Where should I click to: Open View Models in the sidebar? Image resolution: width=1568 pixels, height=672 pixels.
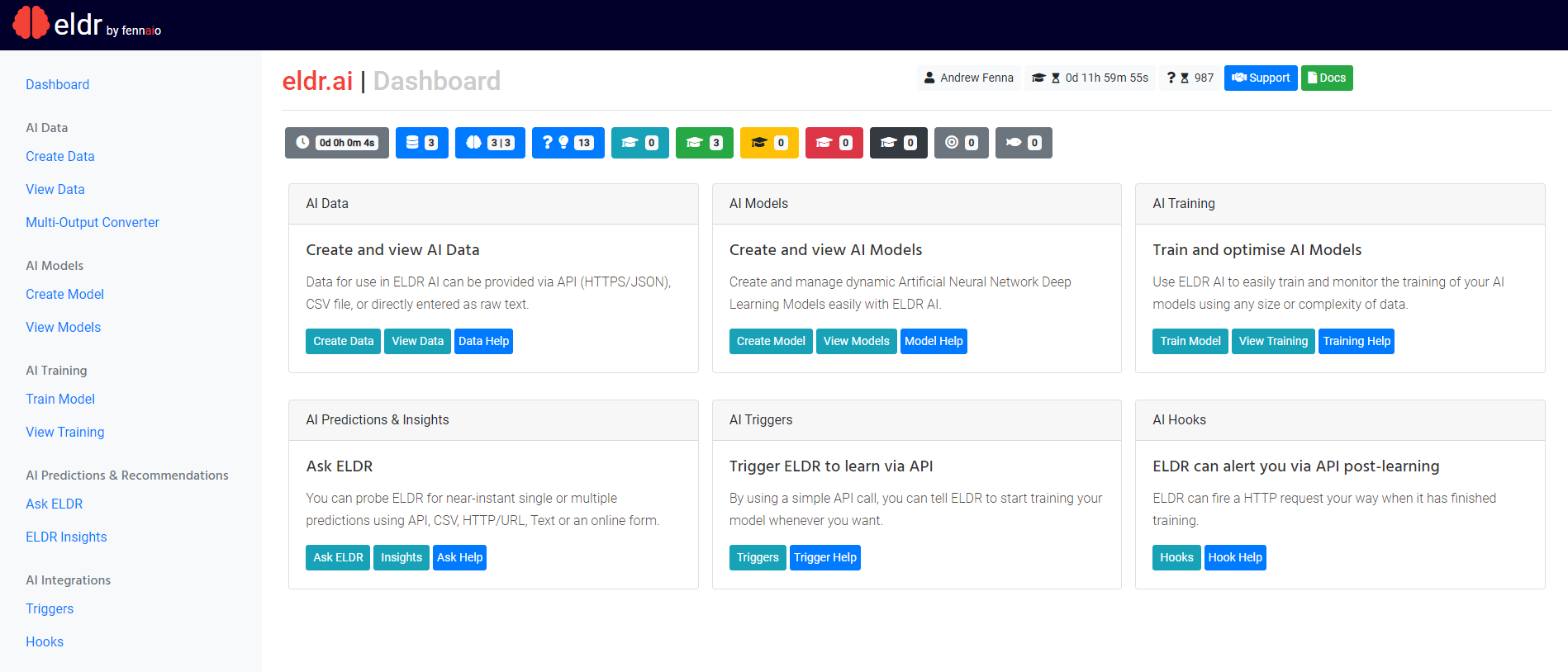point(64,327)
